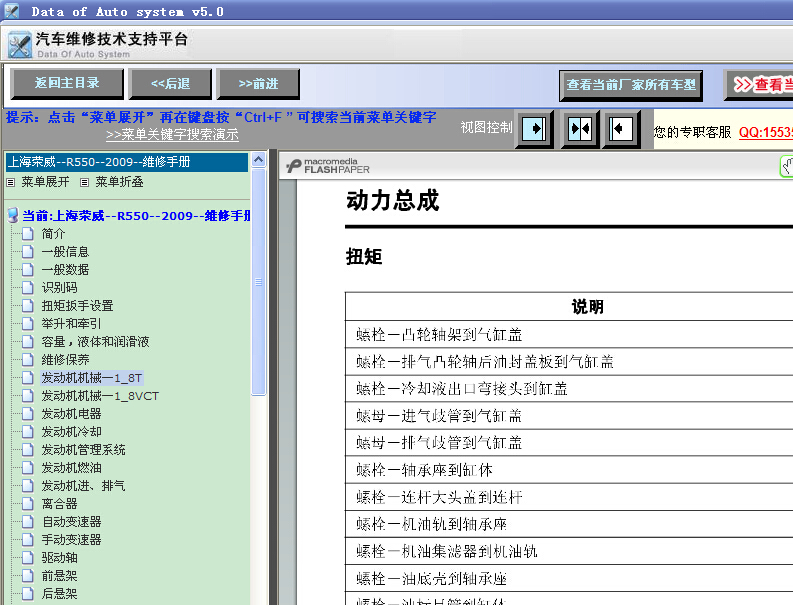
Task: Click the 菜单展开 square icon
Action: click(x=11, y=182)
